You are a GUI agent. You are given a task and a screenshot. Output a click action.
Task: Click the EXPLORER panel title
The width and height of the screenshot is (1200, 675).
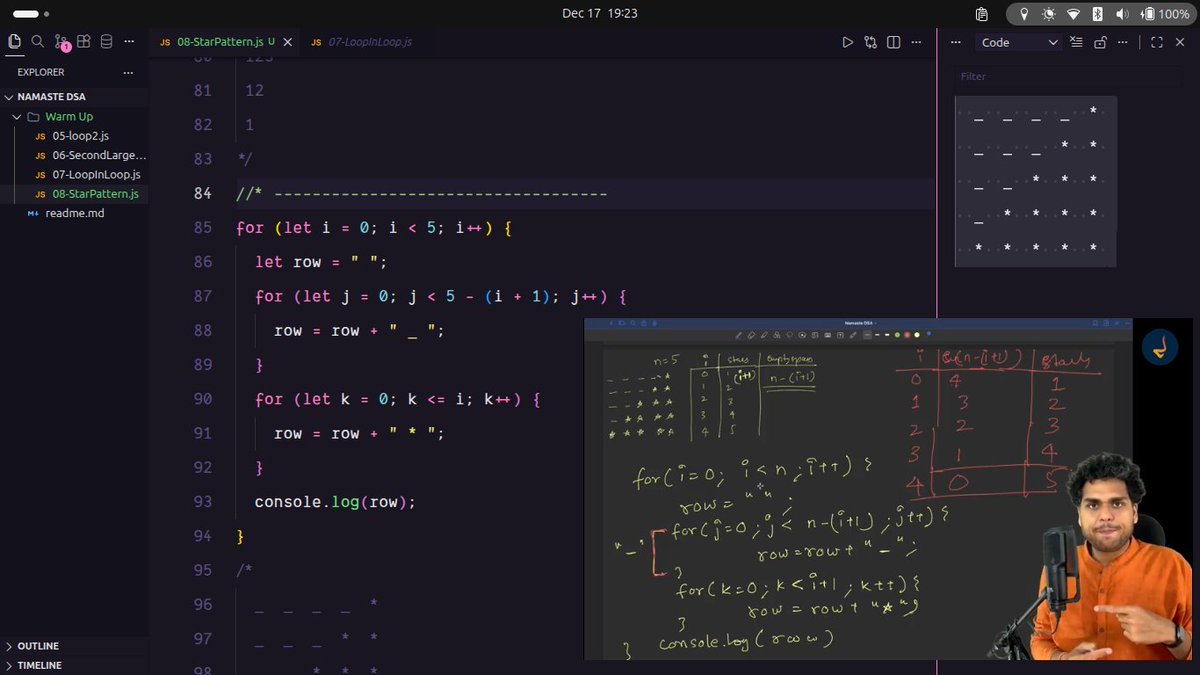point(41,72)
